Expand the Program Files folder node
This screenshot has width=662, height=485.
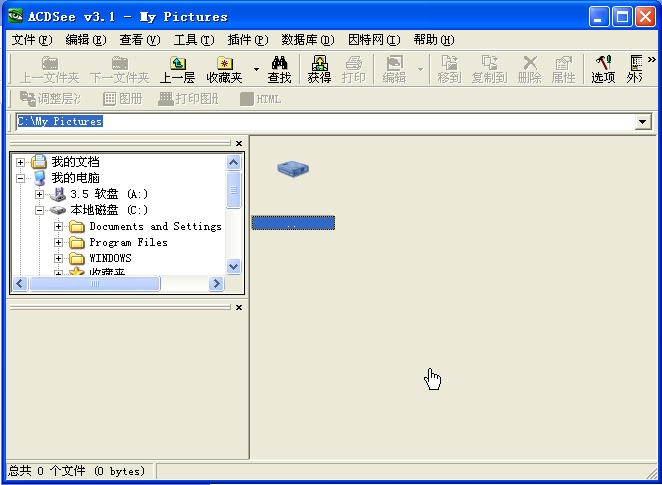[x=58, y=242]
